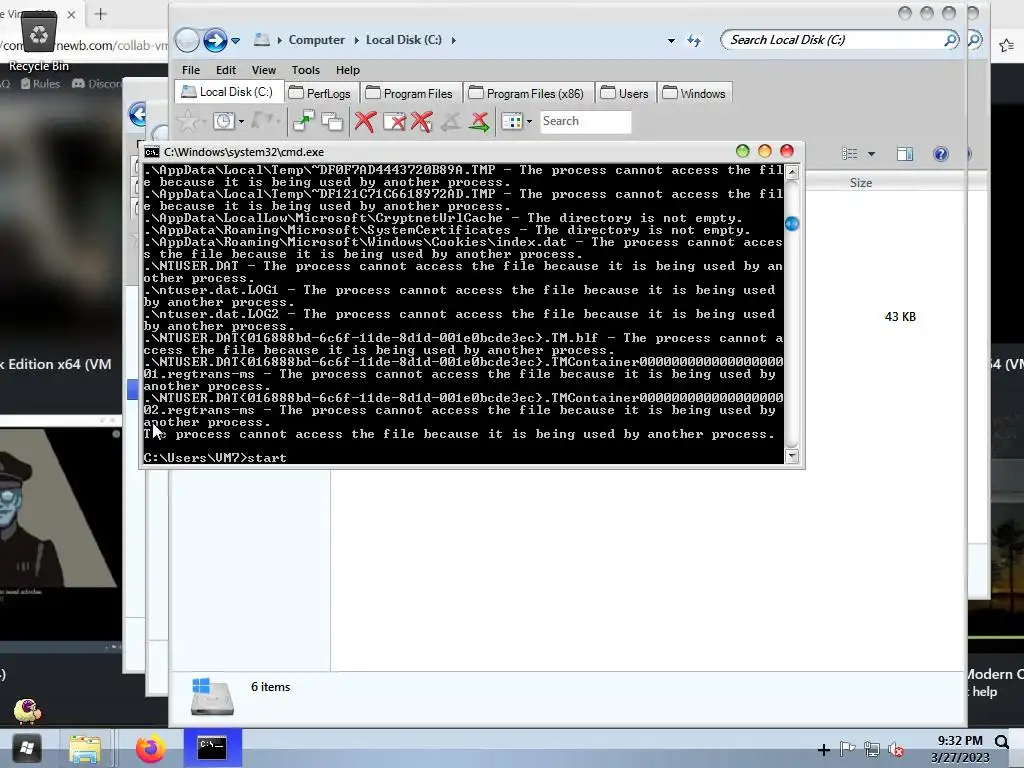1024x768 pixels.
Task: Open a new browser tab with plus button
Action: 101,14
